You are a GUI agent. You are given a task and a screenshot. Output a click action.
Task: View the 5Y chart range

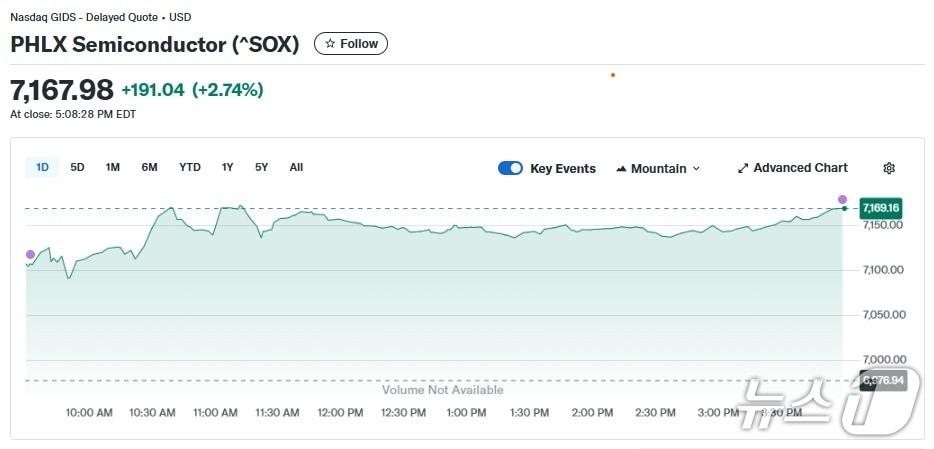coord(262,167)
